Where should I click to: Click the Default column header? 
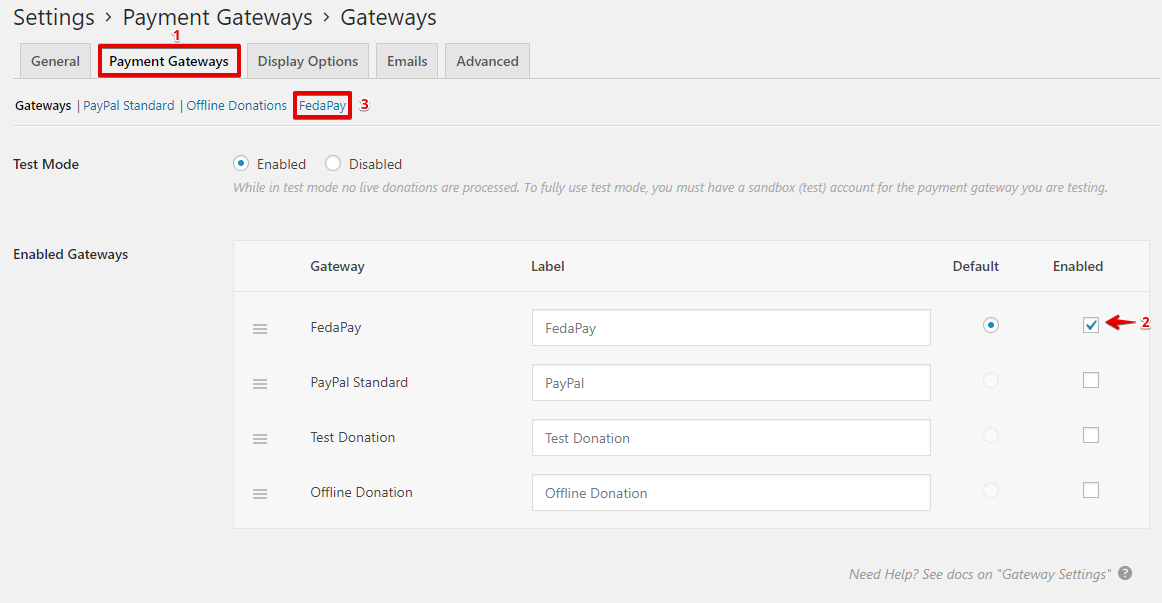coord(975,267)
